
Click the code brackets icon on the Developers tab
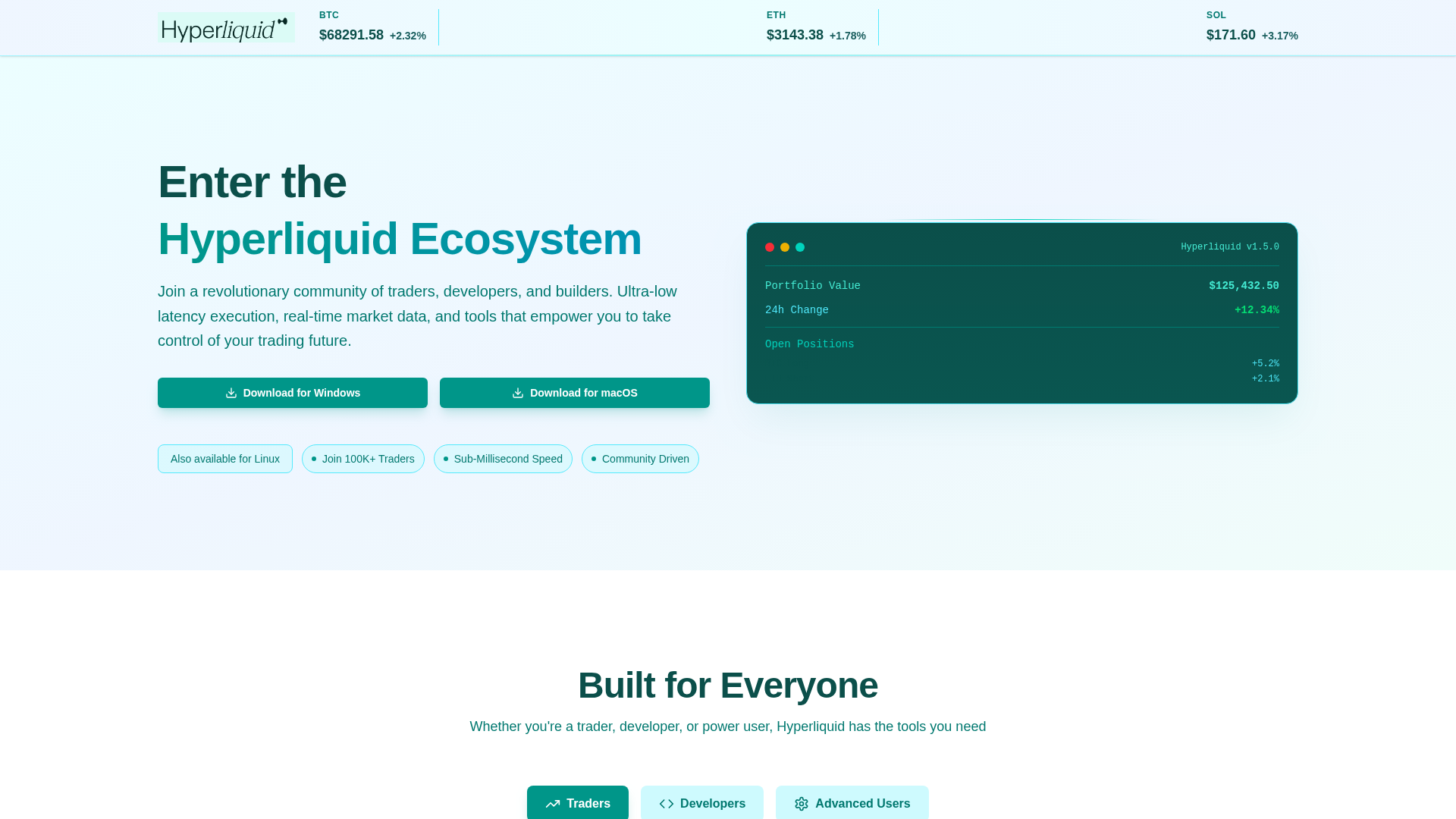pos(667,804)
